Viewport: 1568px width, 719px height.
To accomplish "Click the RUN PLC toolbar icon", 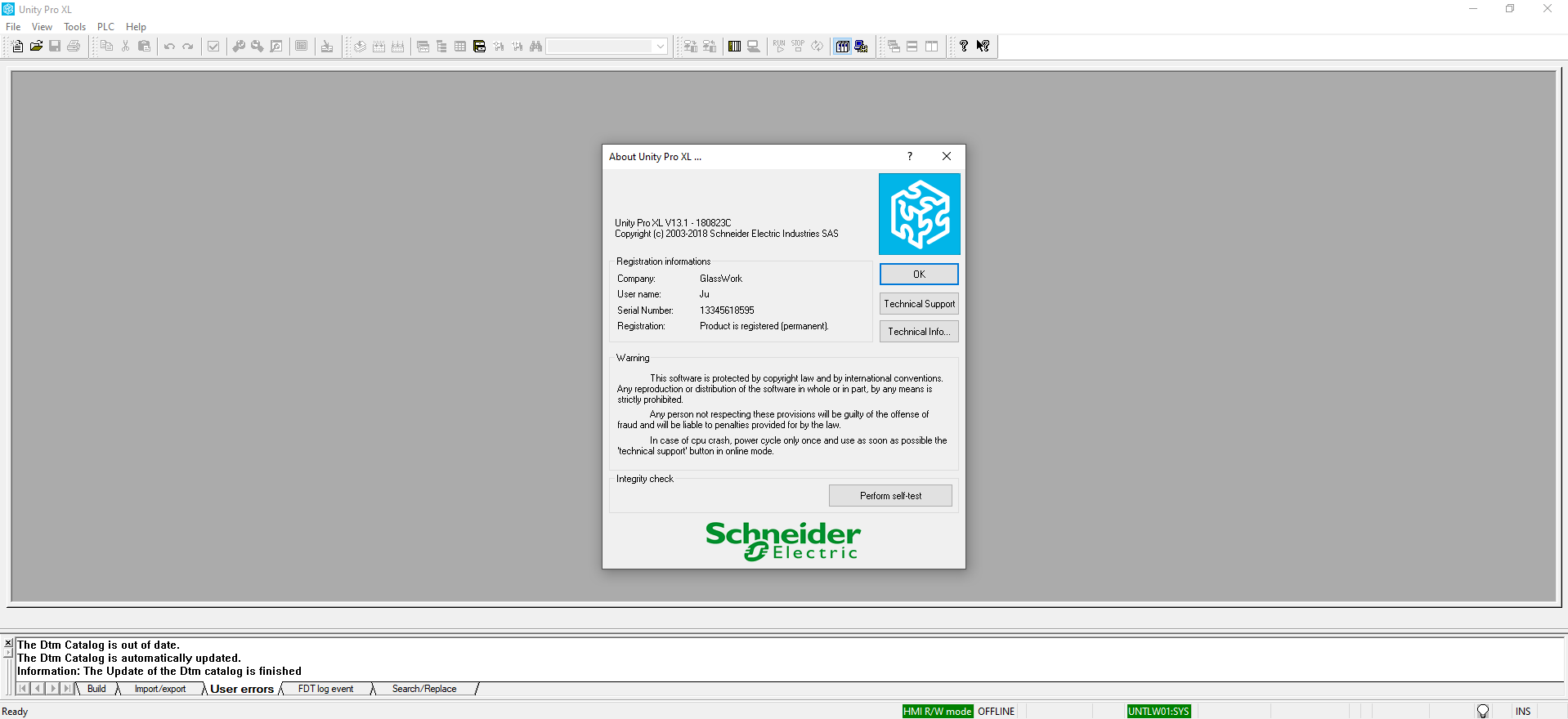I will (x=779, y=47).
